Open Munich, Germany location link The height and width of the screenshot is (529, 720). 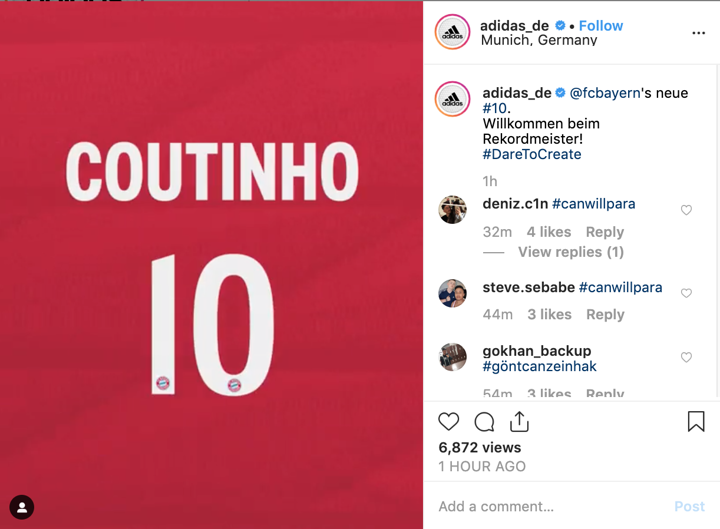(x=539, y=40)
